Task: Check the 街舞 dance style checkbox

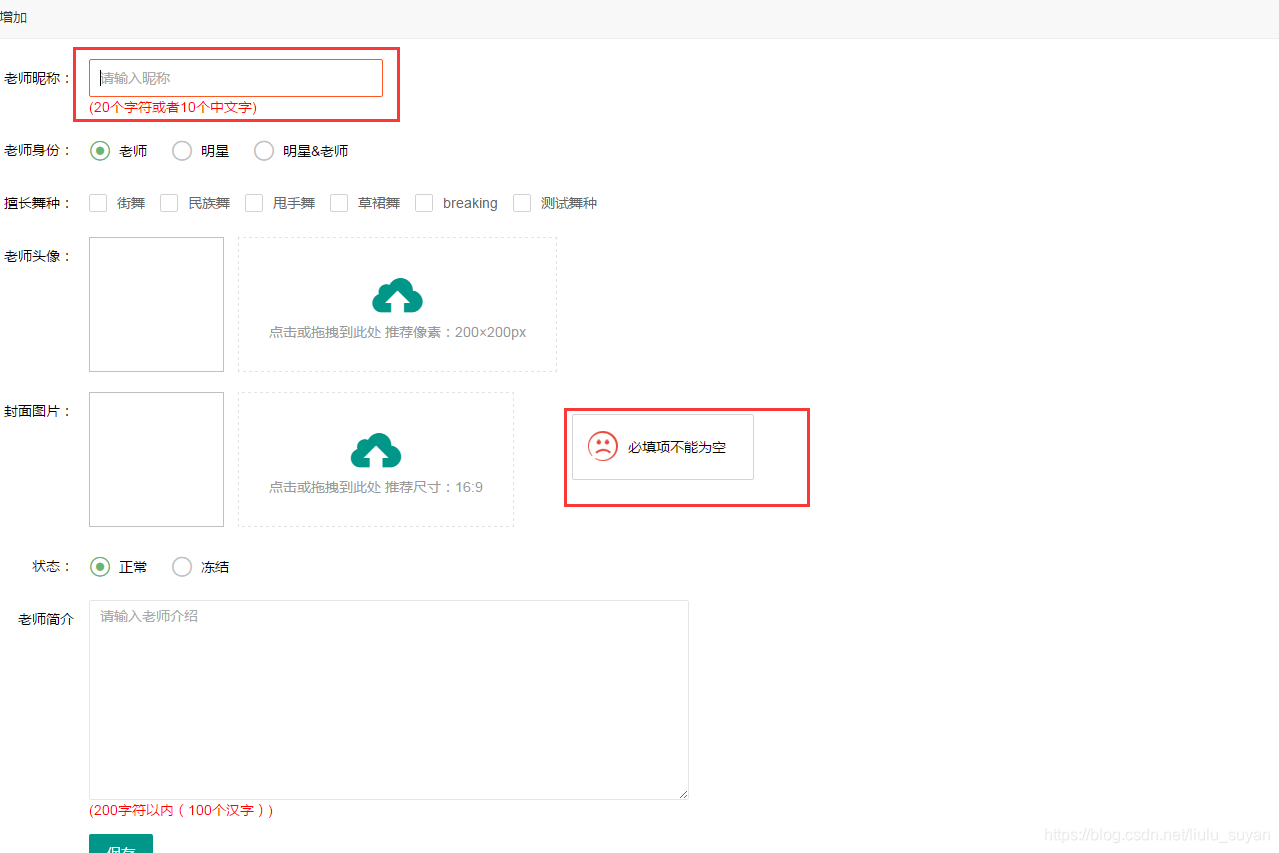Action: (97, 202)
